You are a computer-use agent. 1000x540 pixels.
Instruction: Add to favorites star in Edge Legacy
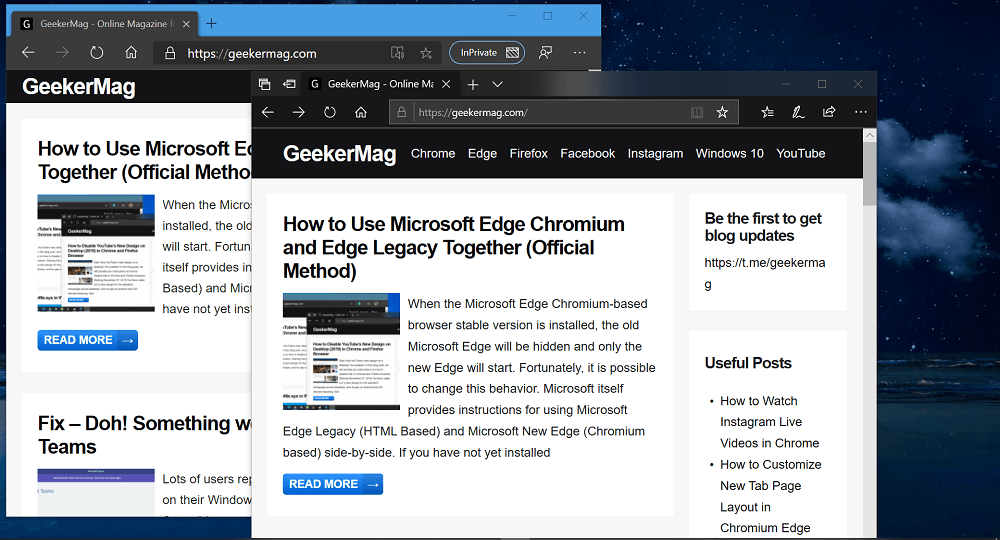(722, 112)
